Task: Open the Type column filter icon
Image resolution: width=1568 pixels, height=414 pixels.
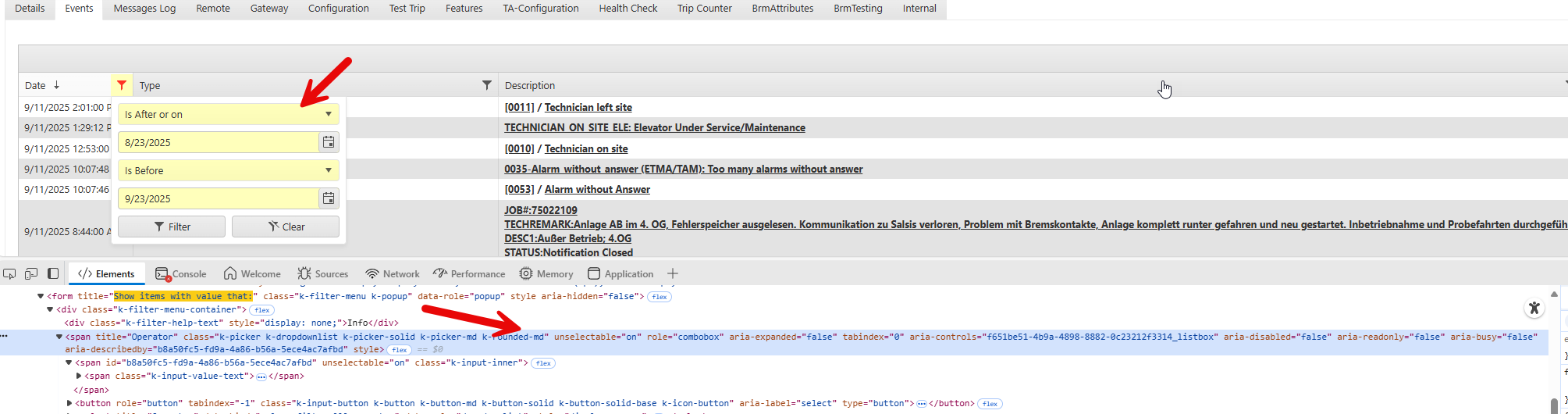Action: coord(487,85)
